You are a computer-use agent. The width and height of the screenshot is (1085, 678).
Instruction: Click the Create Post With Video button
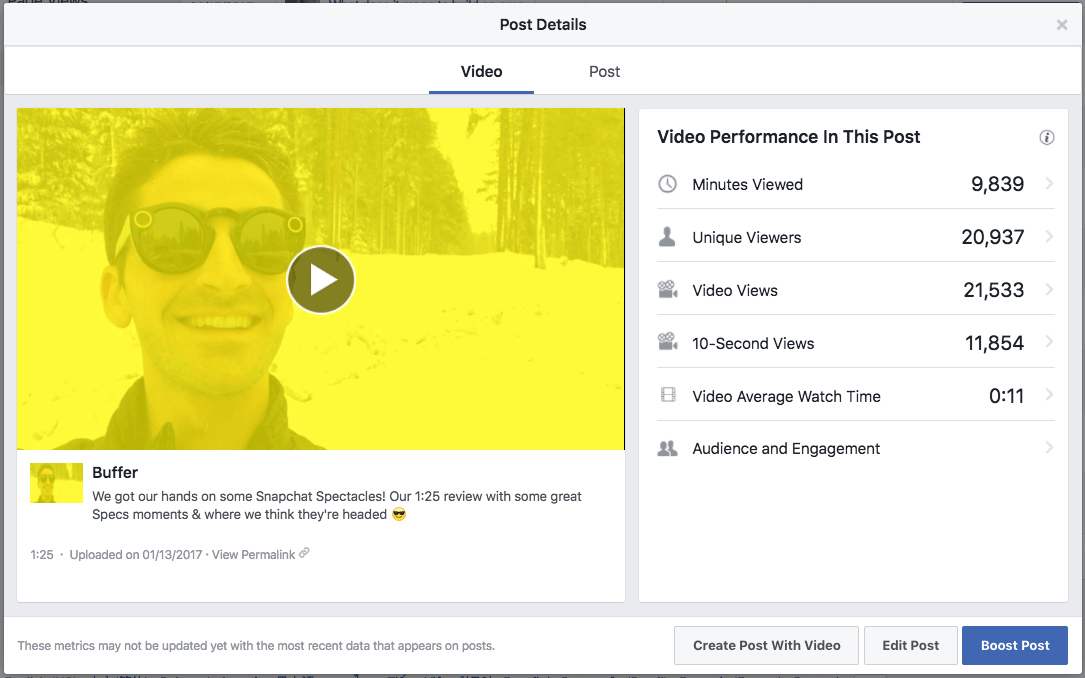pos(766,645)
